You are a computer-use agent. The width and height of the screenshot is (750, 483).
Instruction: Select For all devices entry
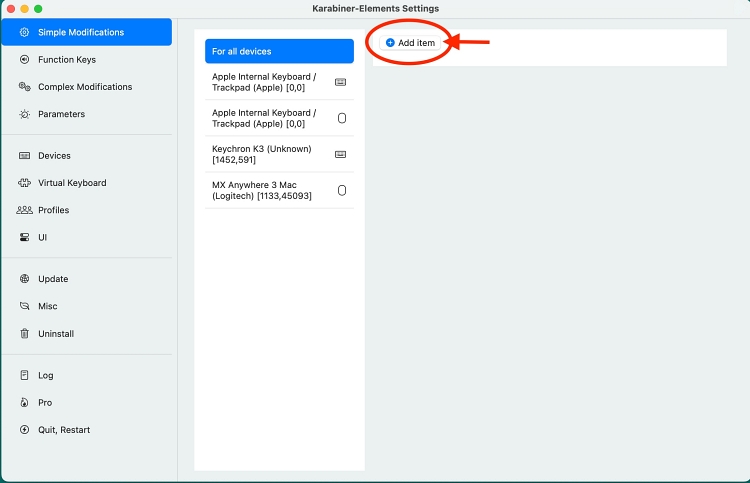click(x=279, y=51)
